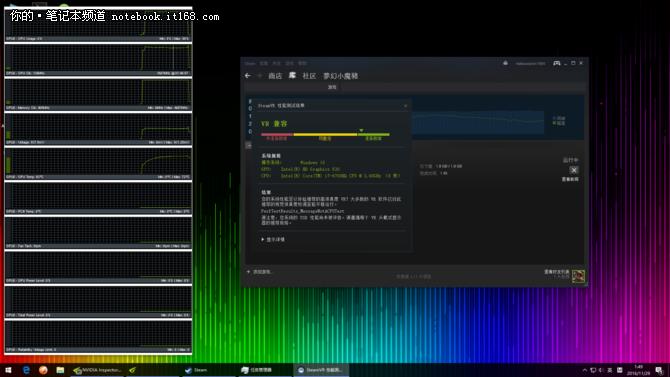Click the GPU Usage graph in the monitor
This screenshot has height=377, width=670.
tap(98, 24)
